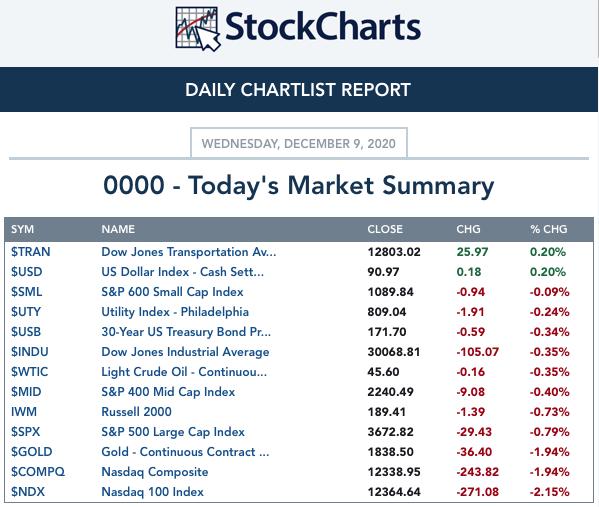Select S&P 400 Mid Cap Index
Screen dimensions: 599x507
(168, 392)
